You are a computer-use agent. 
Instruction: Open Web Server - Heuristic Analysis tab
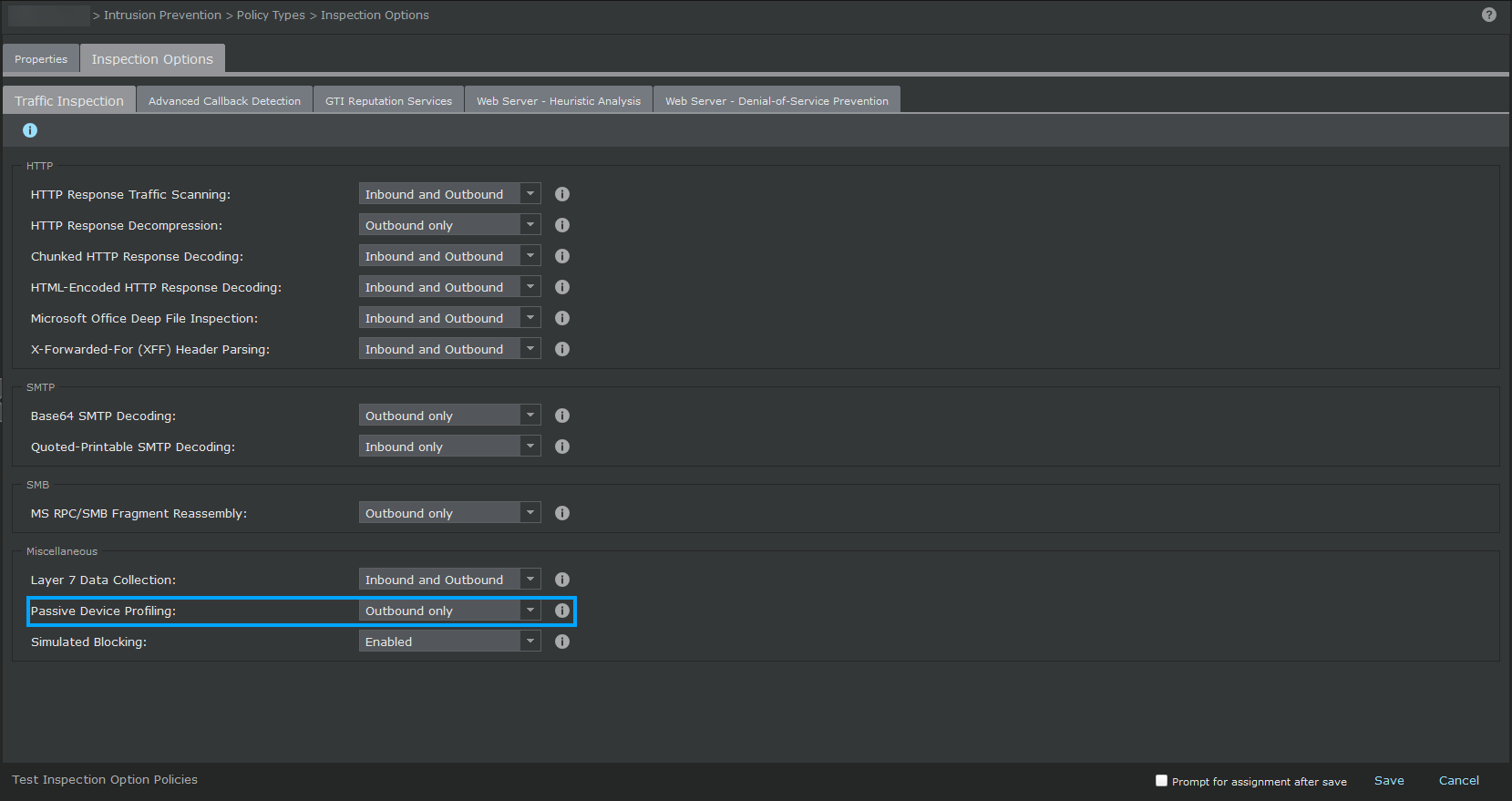click(559, 100)
